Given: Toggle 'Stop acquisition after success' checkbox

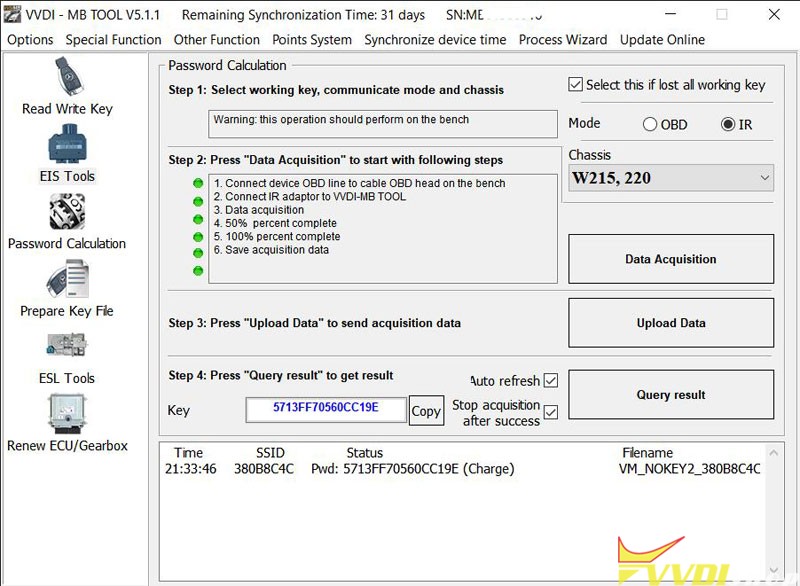Looking at the screenshot, I should pyautogui.click(x=551, y=412).
